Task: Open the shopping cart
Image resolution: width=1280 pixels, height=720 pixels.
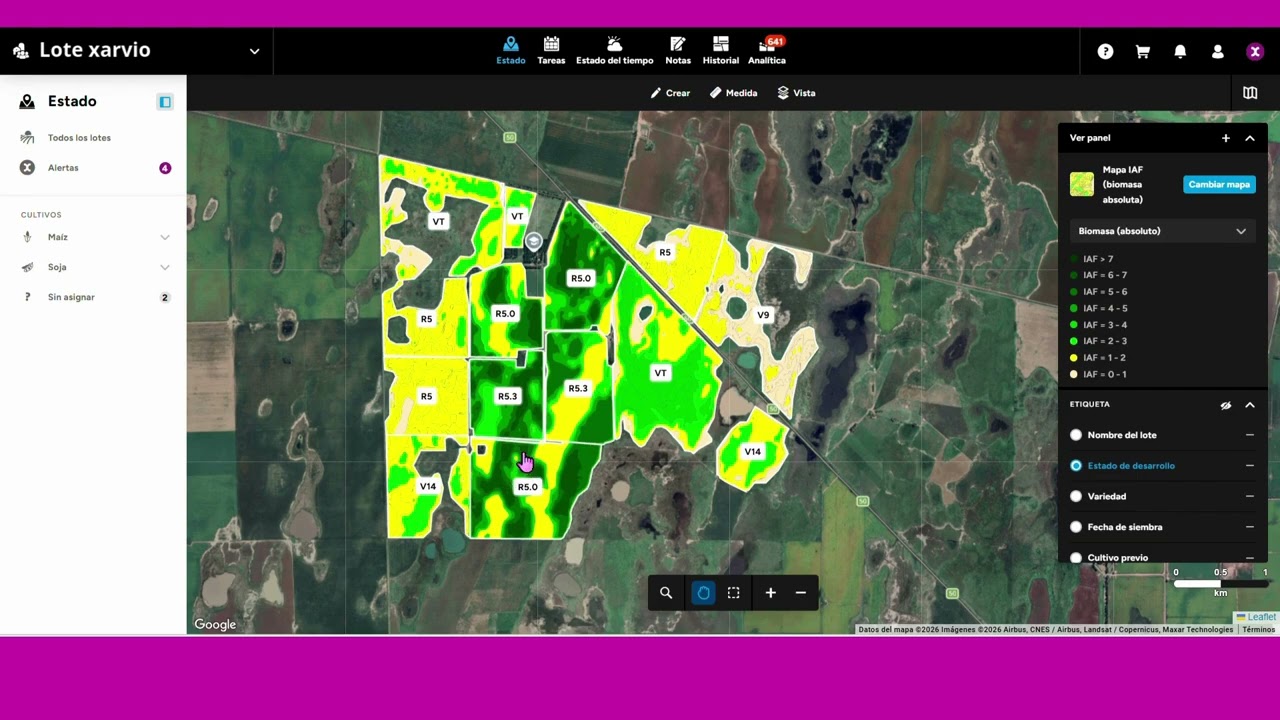Action: pyautogui.click(x=1142, y=52)
